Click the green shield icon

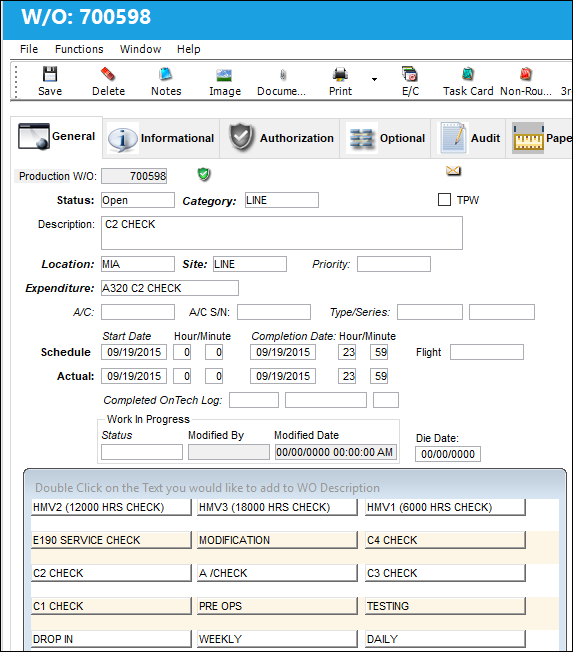click(x=204, y=174)
